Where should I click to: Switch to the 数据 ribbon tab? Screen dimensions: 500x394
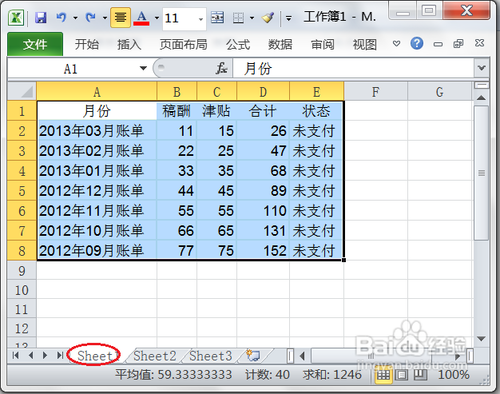coord(280,44)
